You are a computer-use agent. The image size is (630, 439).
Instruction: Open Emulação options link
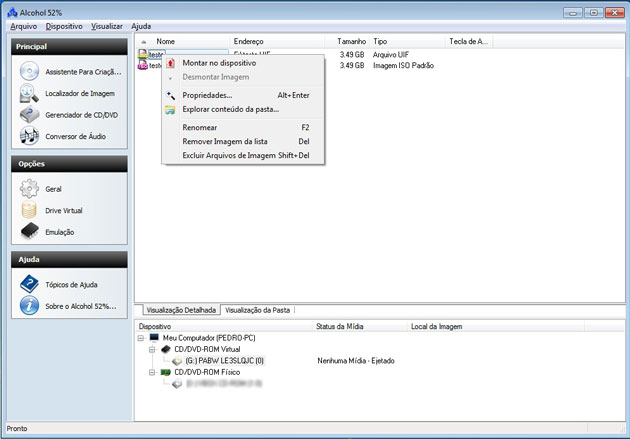point(59,232)
